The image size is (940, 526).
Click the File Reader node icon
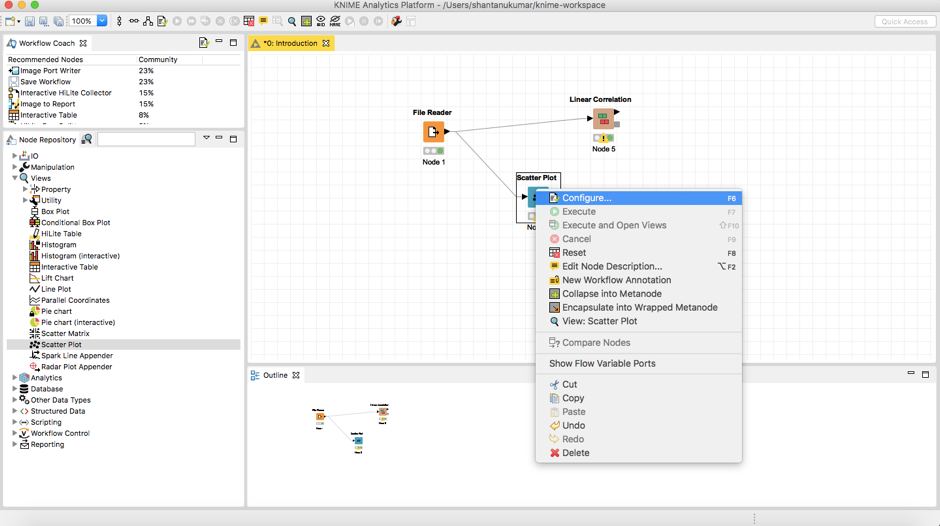pos(433,132)
